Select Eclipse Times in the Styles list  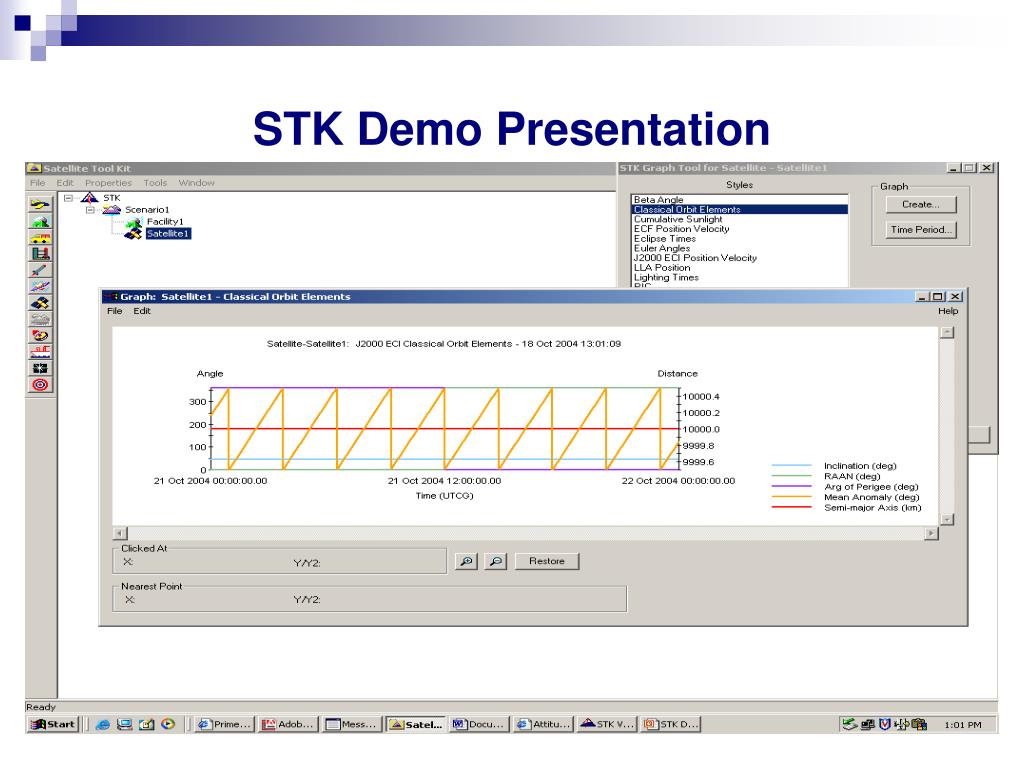coord(740,238)
